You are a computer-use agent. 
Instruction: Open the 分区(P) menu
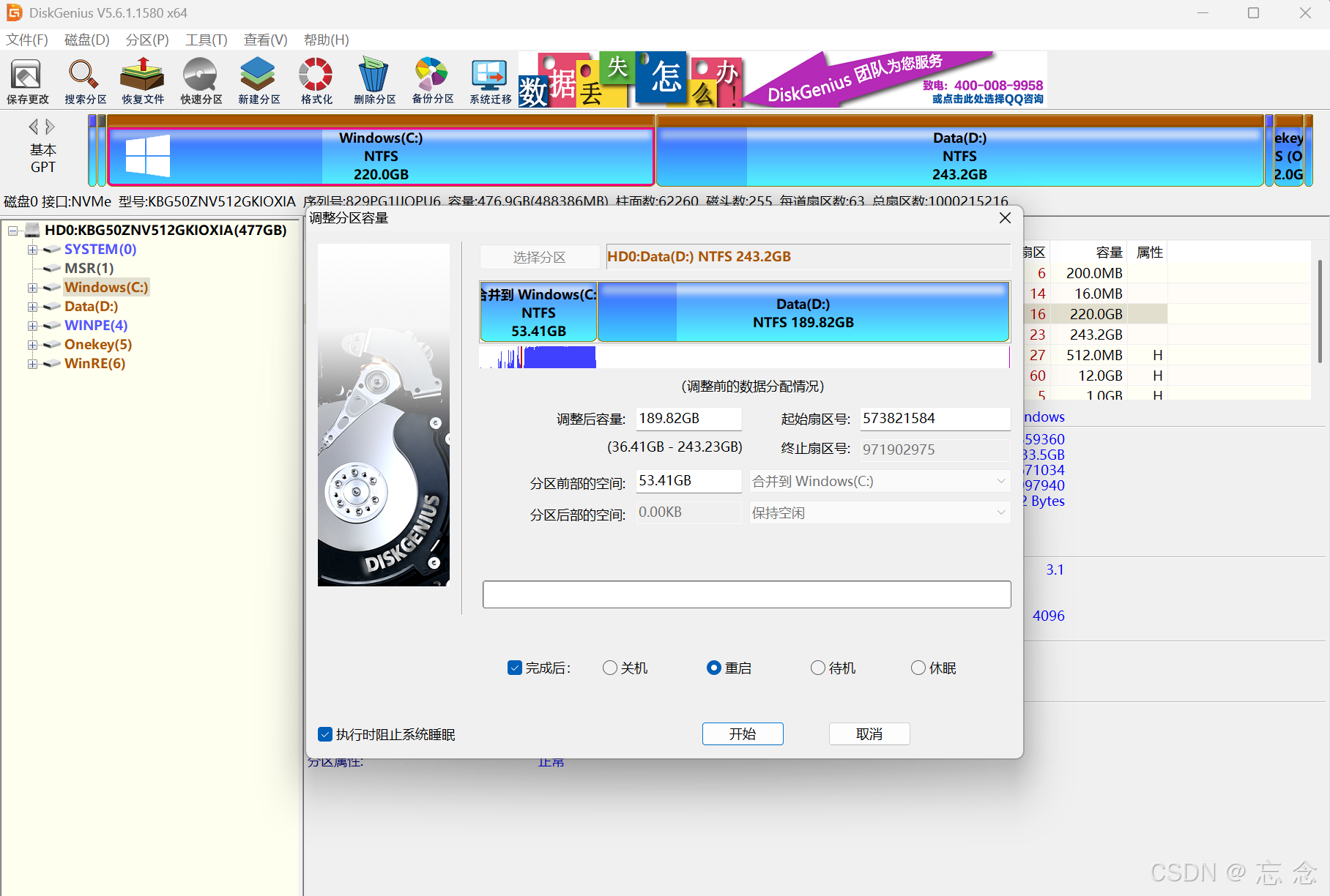click(x=147, y=40)
